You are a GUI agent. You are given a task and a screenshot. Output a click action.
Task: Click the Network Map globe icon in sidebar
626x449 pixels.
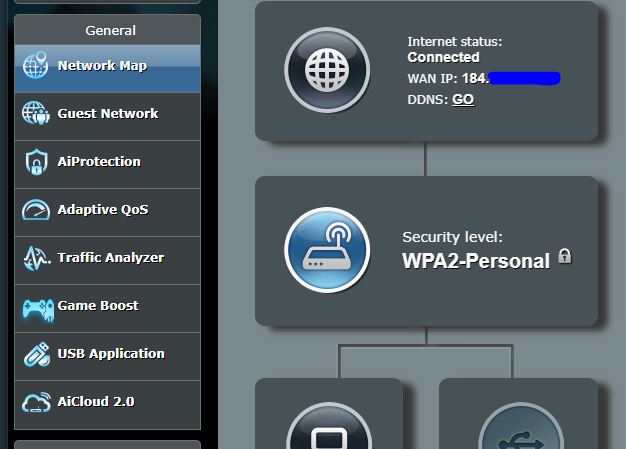click(36, 66)
